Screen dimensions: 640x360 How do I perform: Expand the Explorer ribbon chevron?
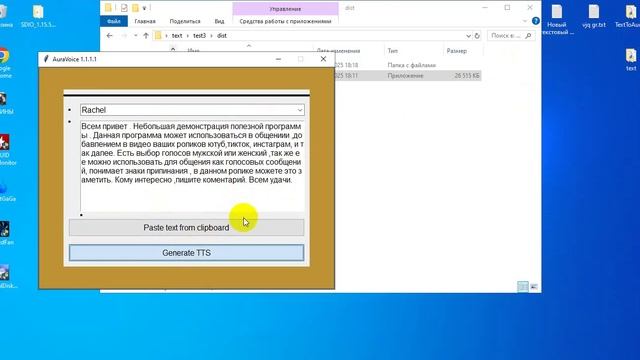click(525, 21)
